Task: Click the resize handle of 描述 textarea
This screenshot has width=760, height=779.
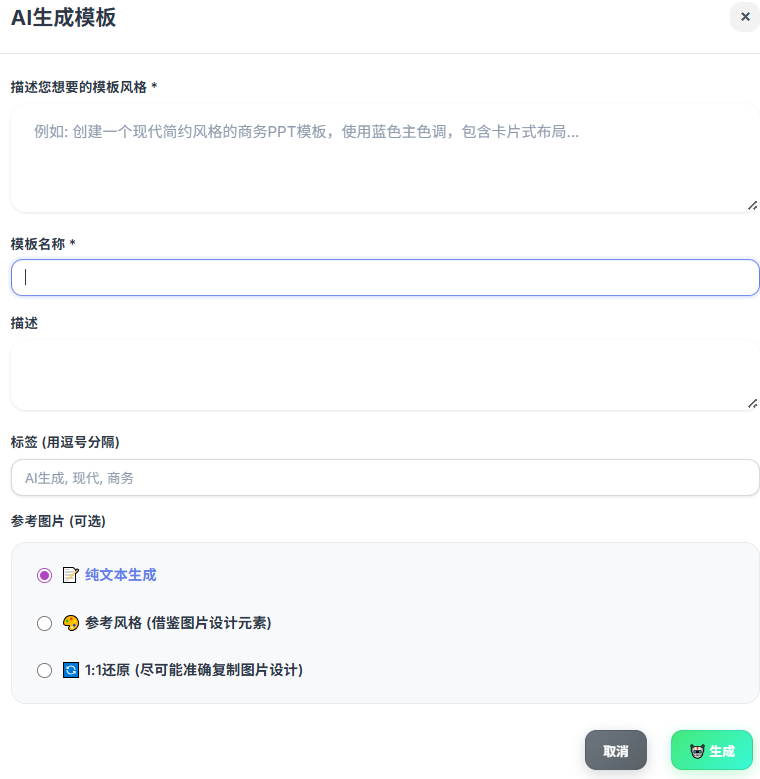Action: (753, 403)
